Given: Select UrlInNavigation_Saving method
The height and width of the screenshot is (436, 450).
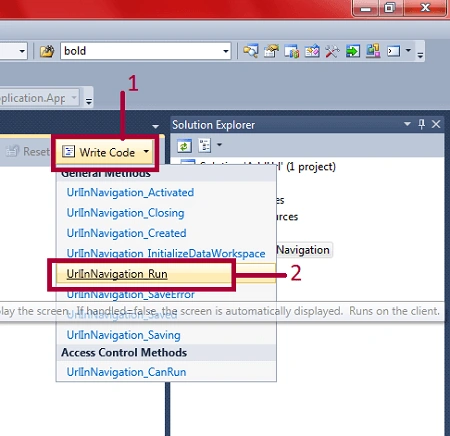Looking at the screenshot, I should coord(123,335).
